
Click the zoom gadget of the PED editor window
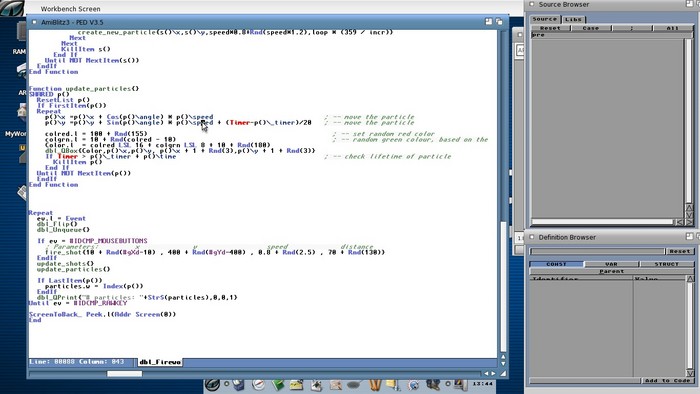click(488, 21)
